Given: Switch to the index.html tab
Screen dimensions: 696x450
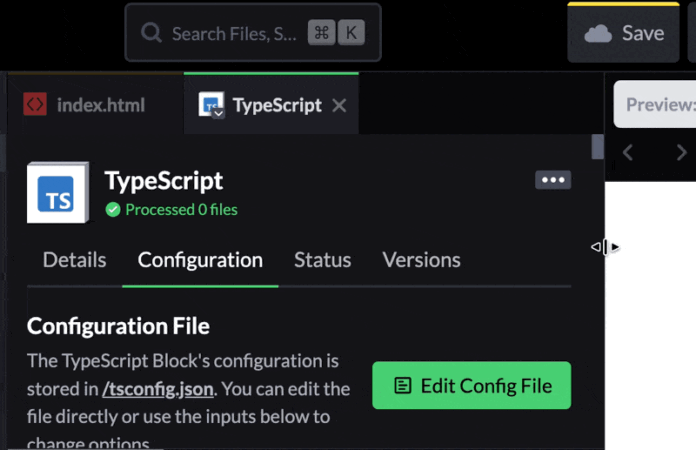Looking at the screenshot, I should tap(86, 105).
